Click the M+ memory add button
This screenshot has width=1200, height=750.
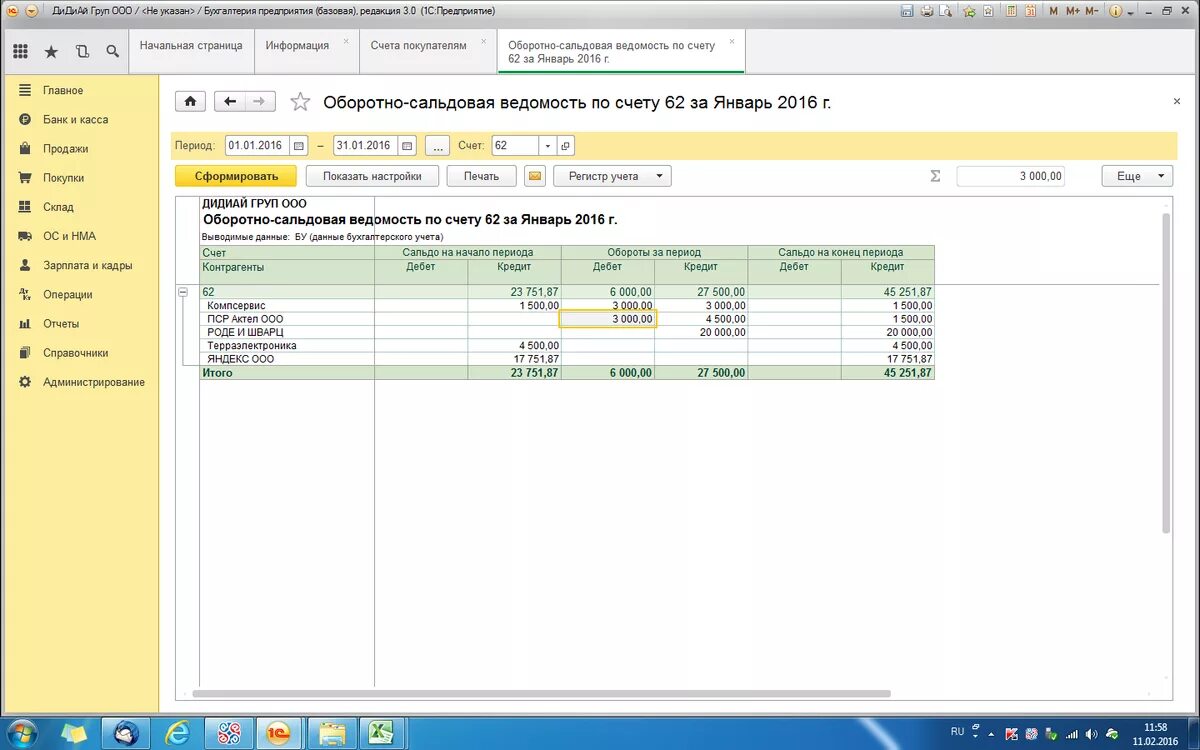(x=1073, y=11)
